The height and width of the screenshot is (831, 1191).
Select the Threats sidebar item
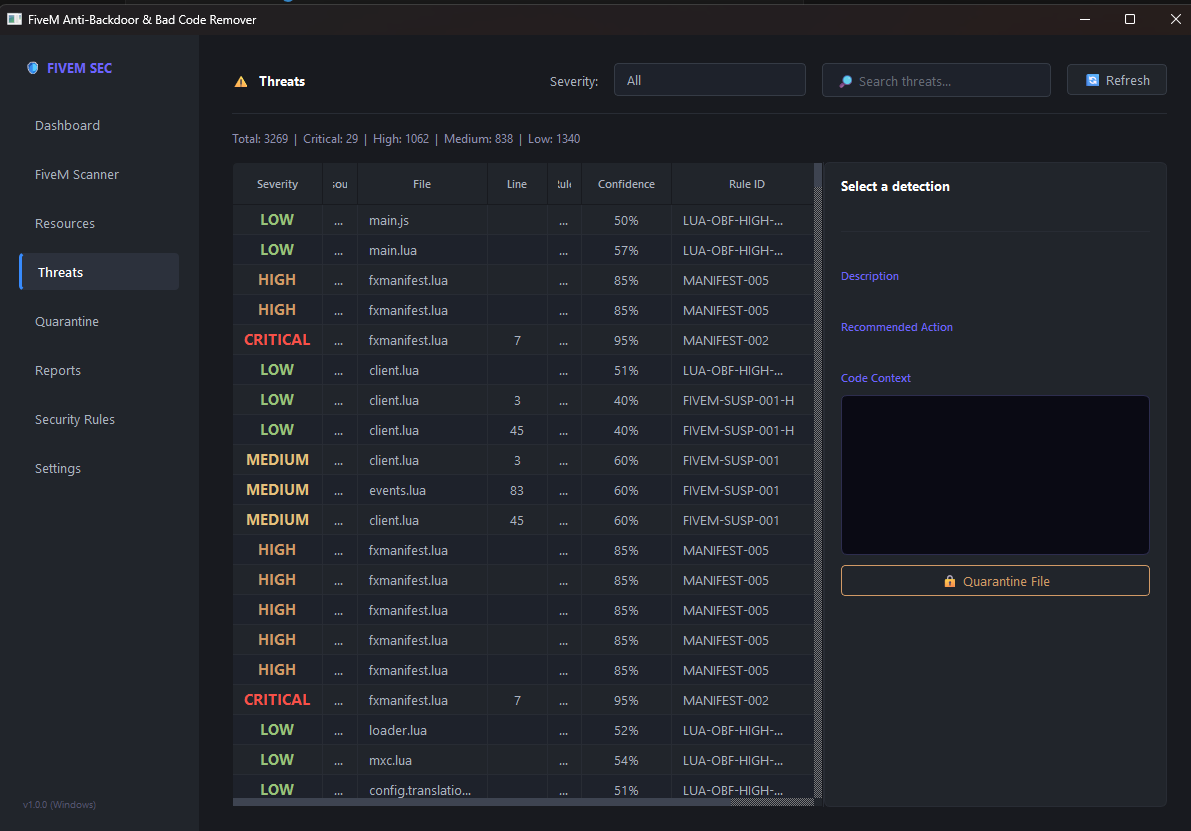coord(99,272)
